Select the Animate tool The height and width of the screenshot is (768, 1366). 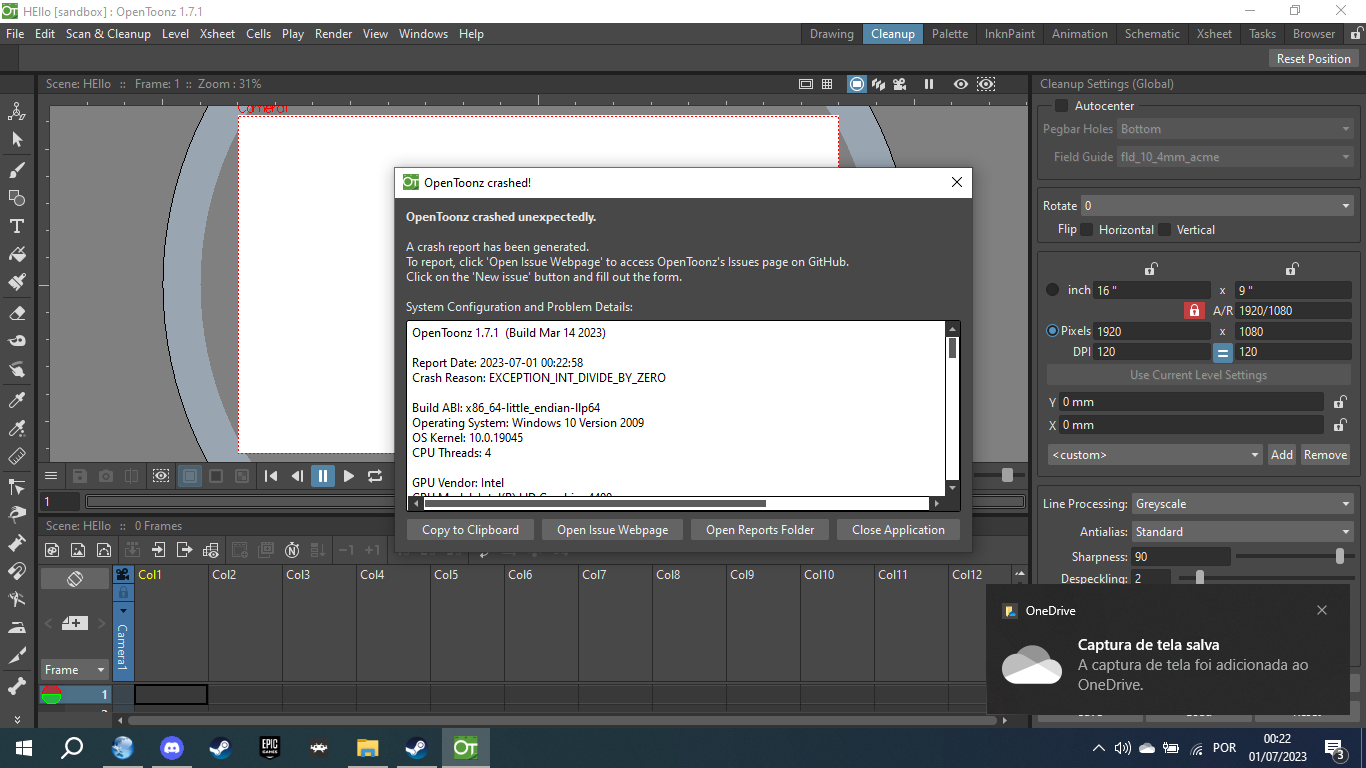[x=16, y=111]
